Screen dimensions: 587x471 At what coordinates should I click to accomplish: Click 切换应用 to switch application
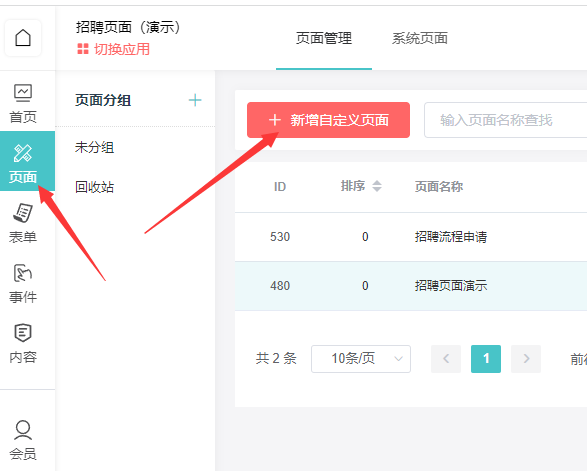pyautogui.click(x=113, y=49)
